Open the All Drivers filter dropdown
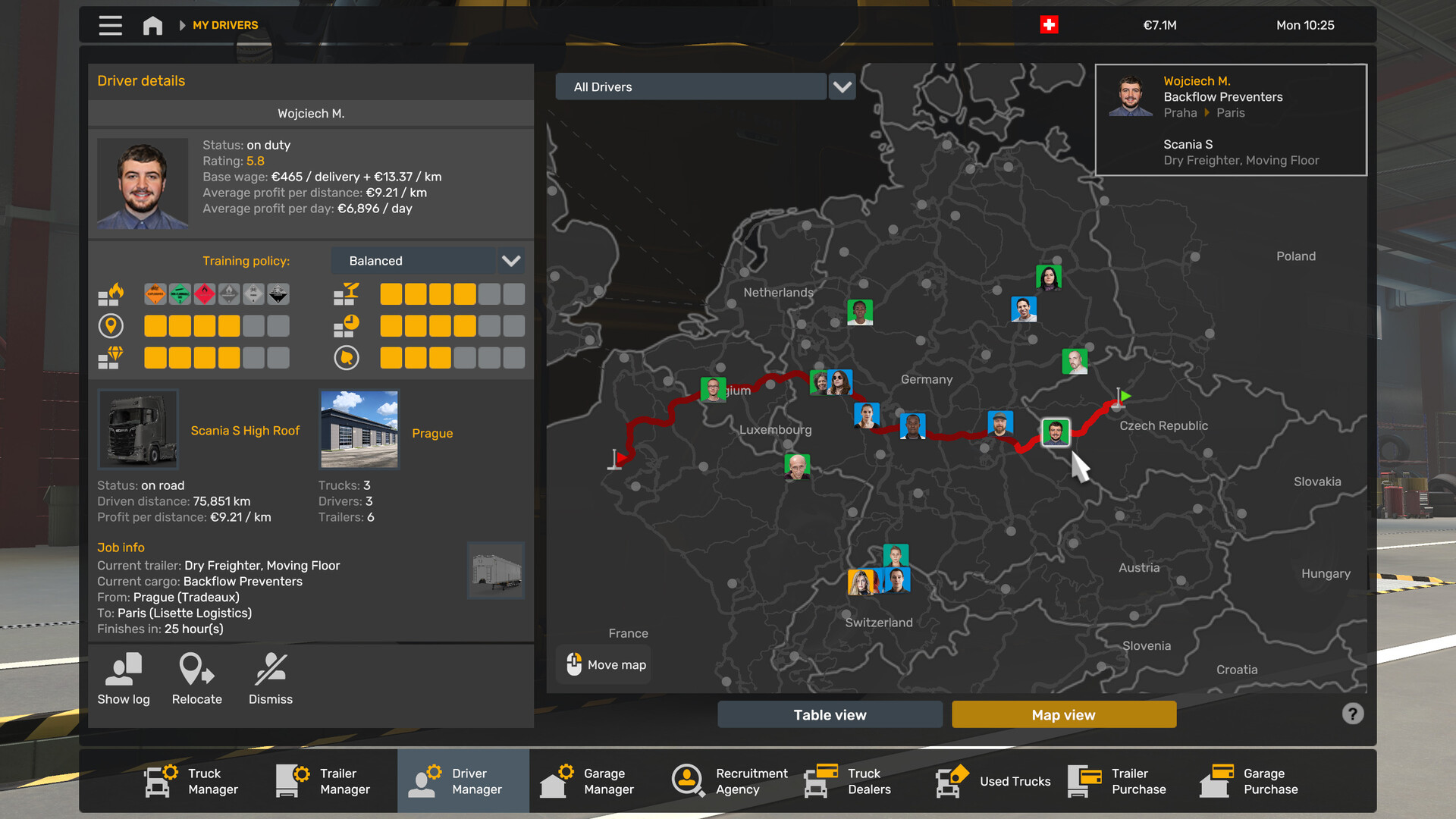 click(691, 86)
